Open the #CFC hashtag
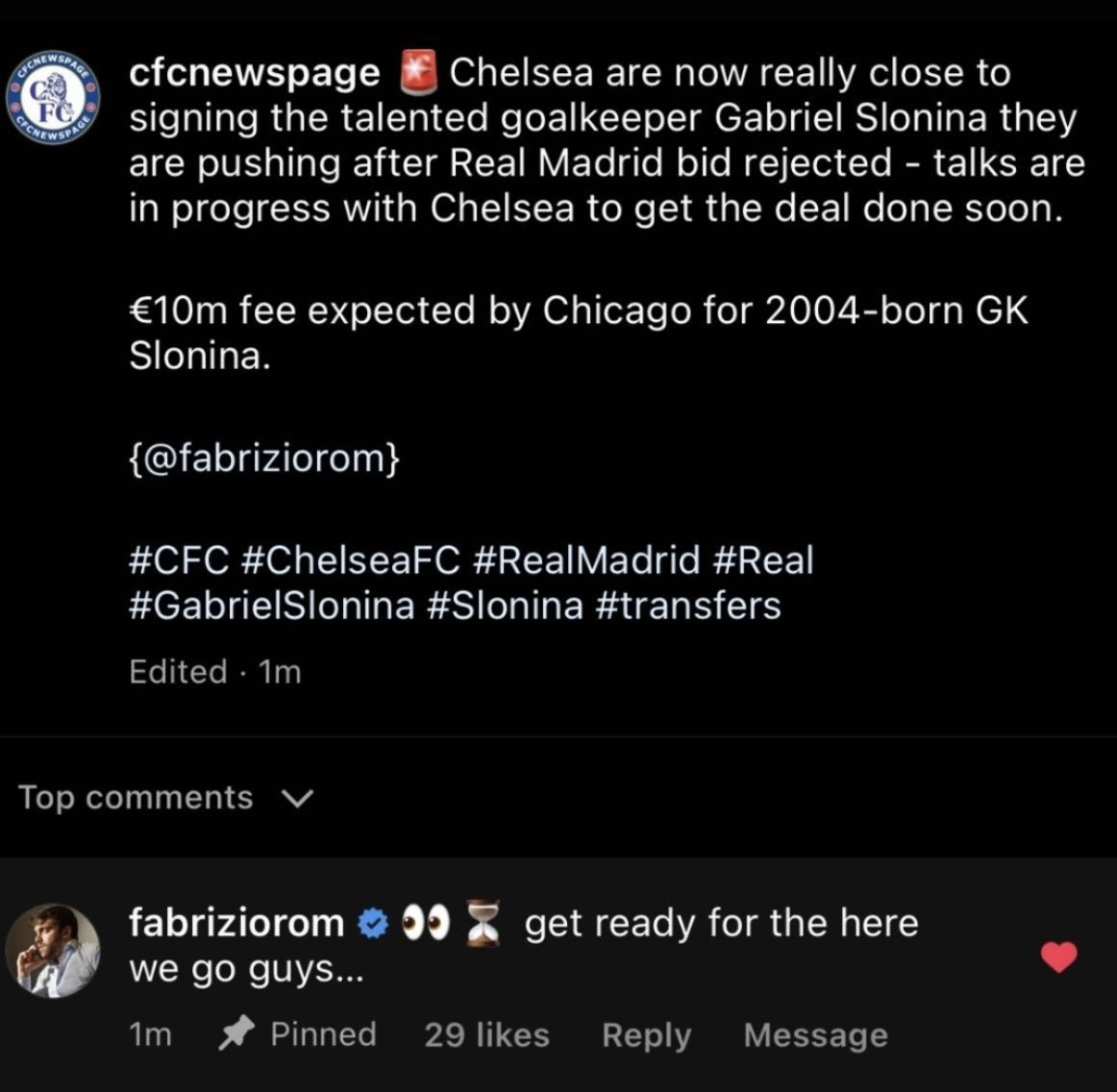 coord(180,559)
